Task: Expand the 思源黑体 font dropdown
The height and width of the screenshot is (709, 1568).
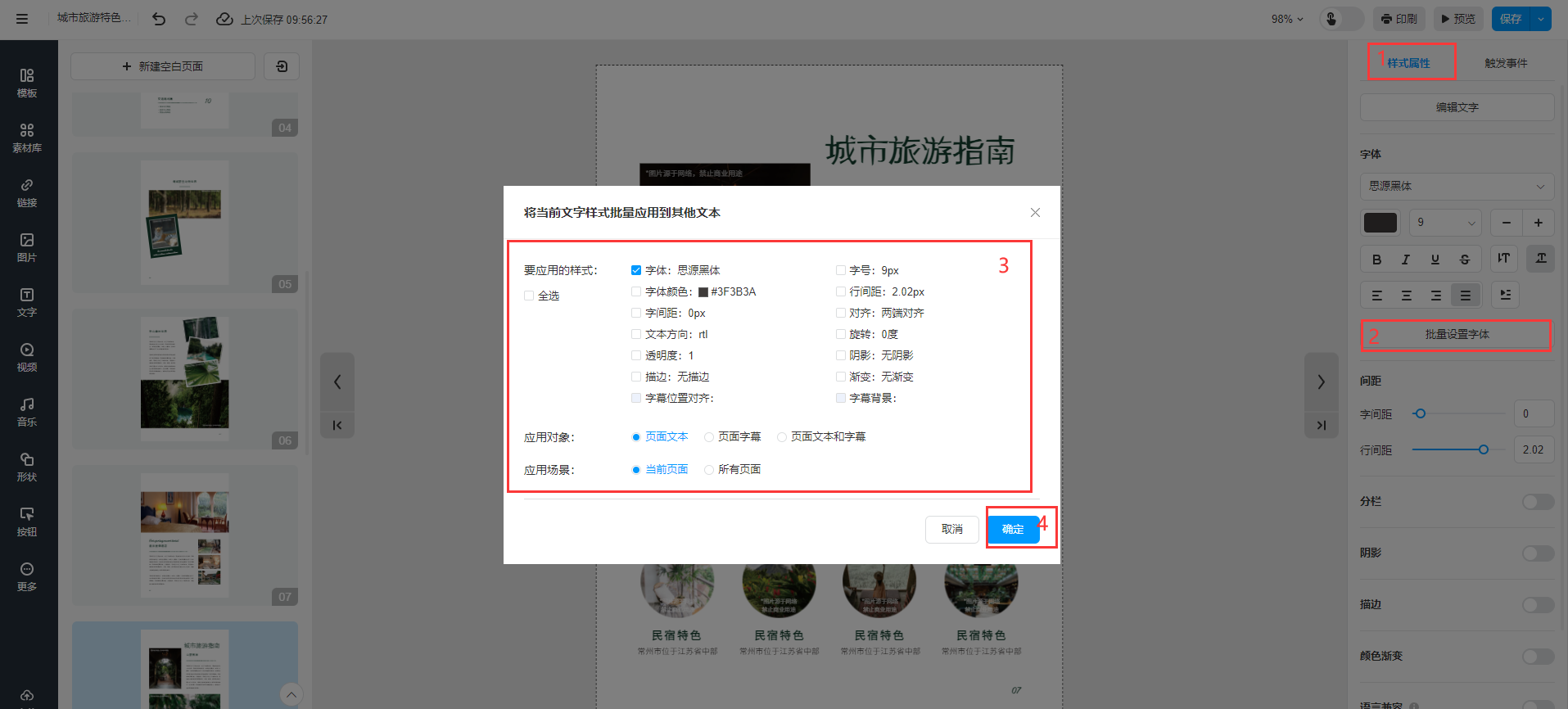Action: 1457,187
